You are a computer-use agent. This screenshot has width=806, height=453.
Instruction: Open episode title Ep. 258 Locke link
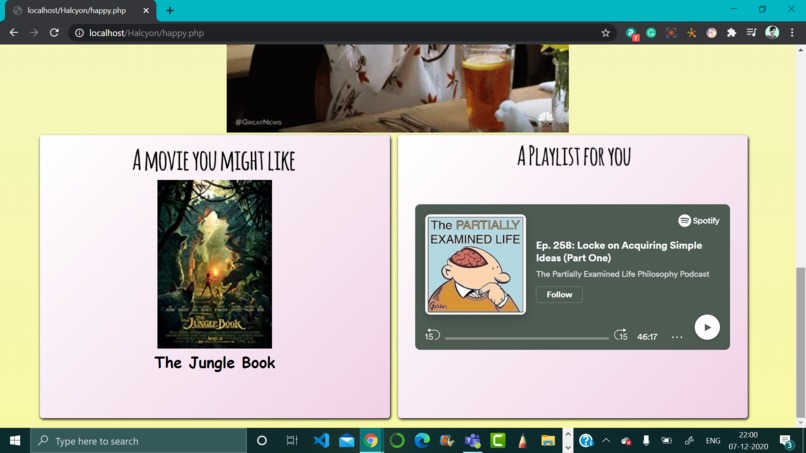pyautogui.click(x=618, y=251)
